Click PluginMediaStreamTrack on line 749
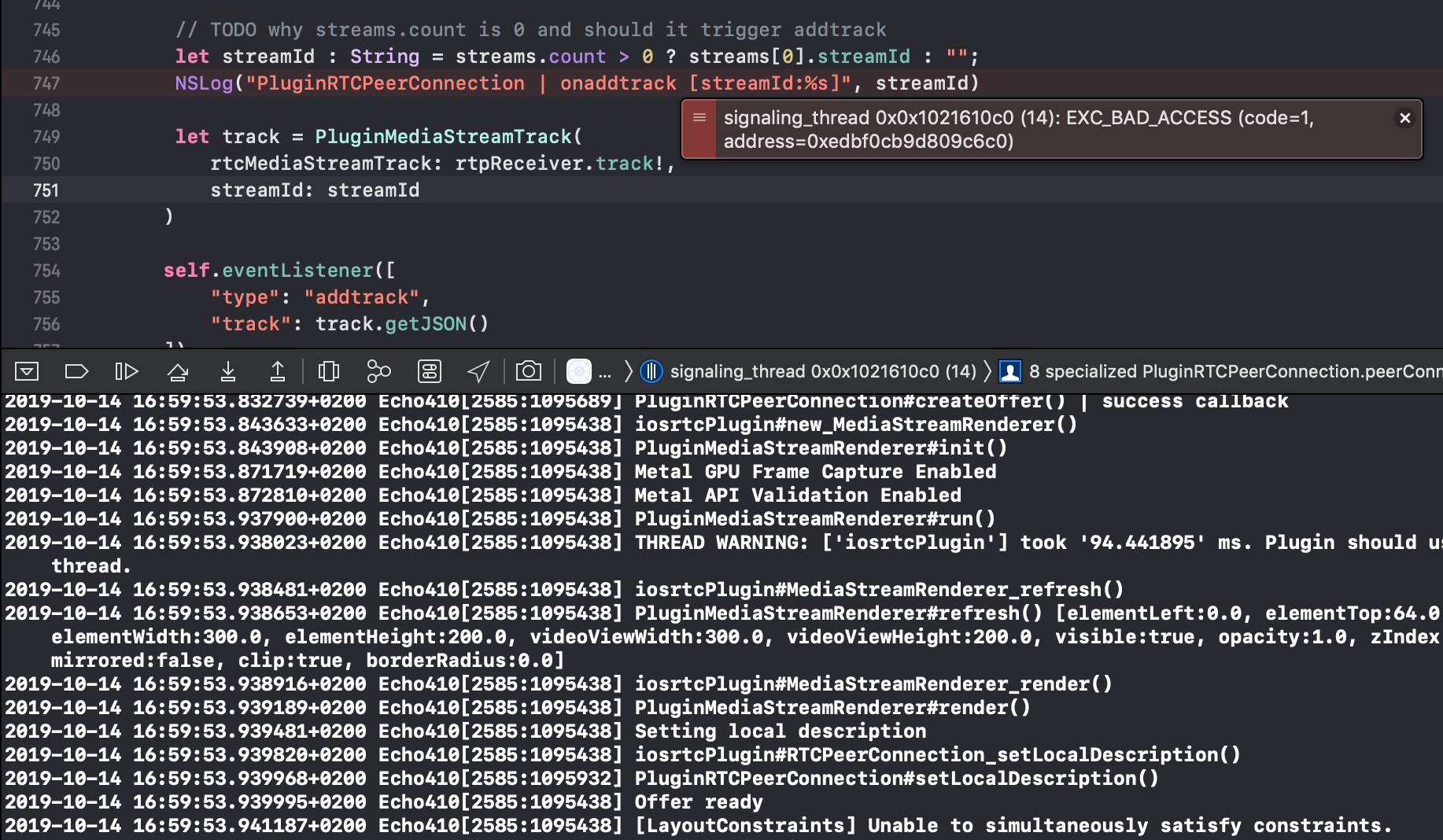The image size is (1443, 840). 444,137
